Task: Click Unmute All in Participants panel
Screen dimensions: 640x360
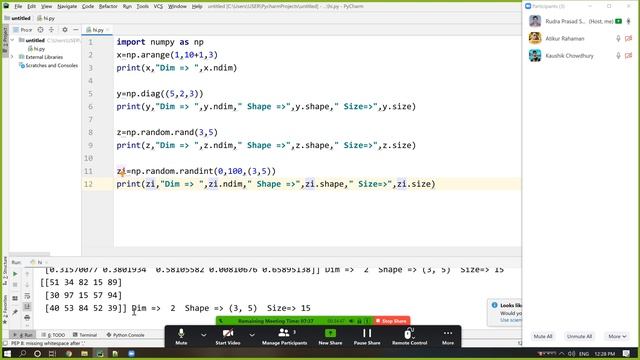Action: [579, 336]
